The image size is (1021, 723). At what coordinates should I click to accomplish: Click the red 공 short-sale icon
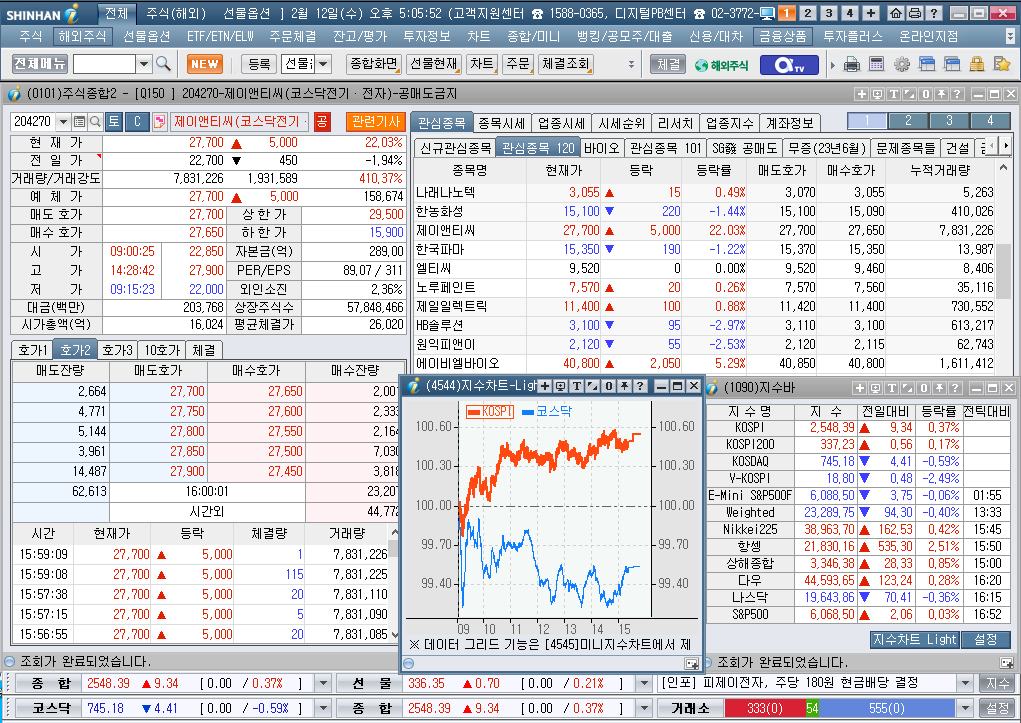pyautogui.click(x=322, y=121)
